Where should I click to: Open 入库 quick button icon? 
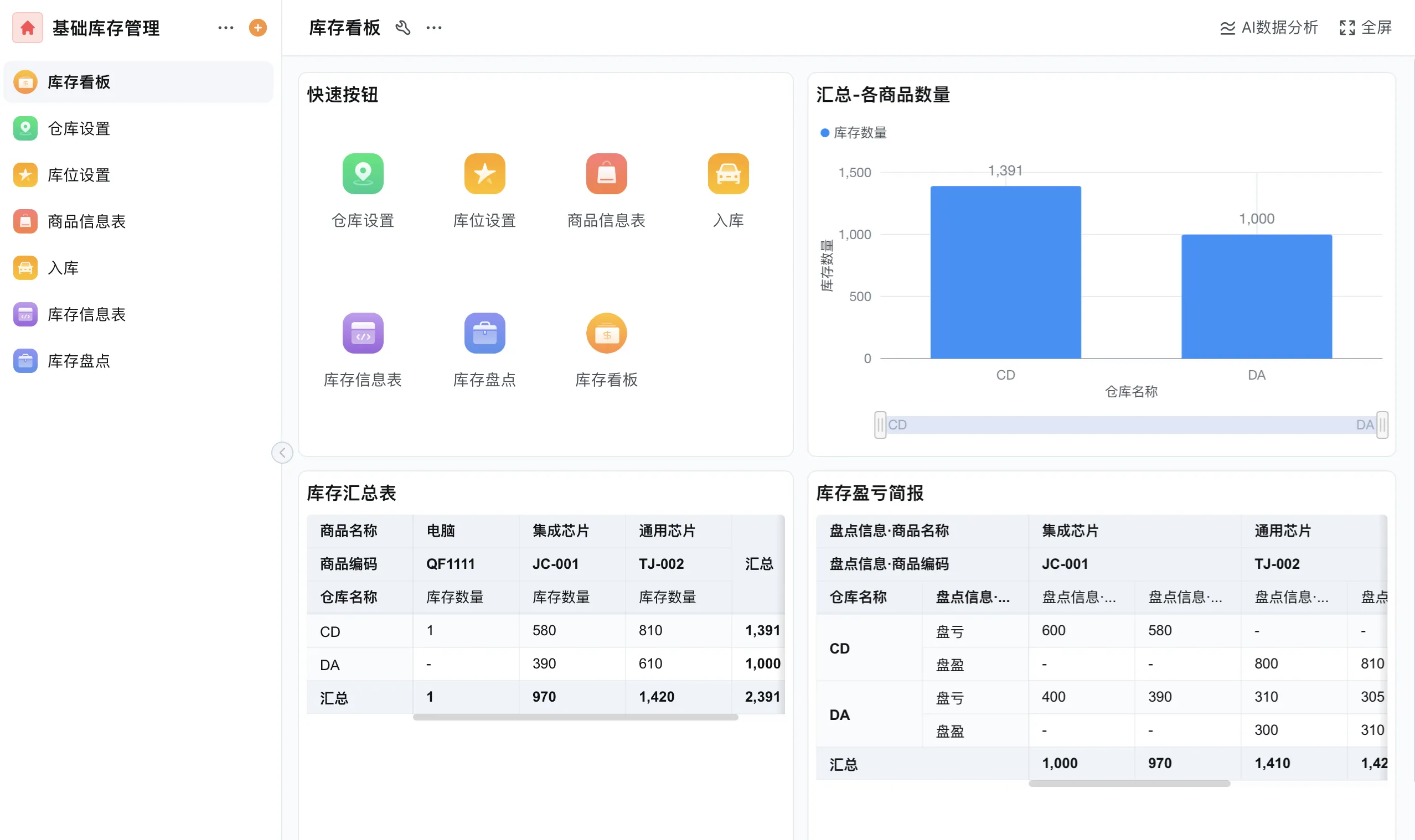pos(729,174)
